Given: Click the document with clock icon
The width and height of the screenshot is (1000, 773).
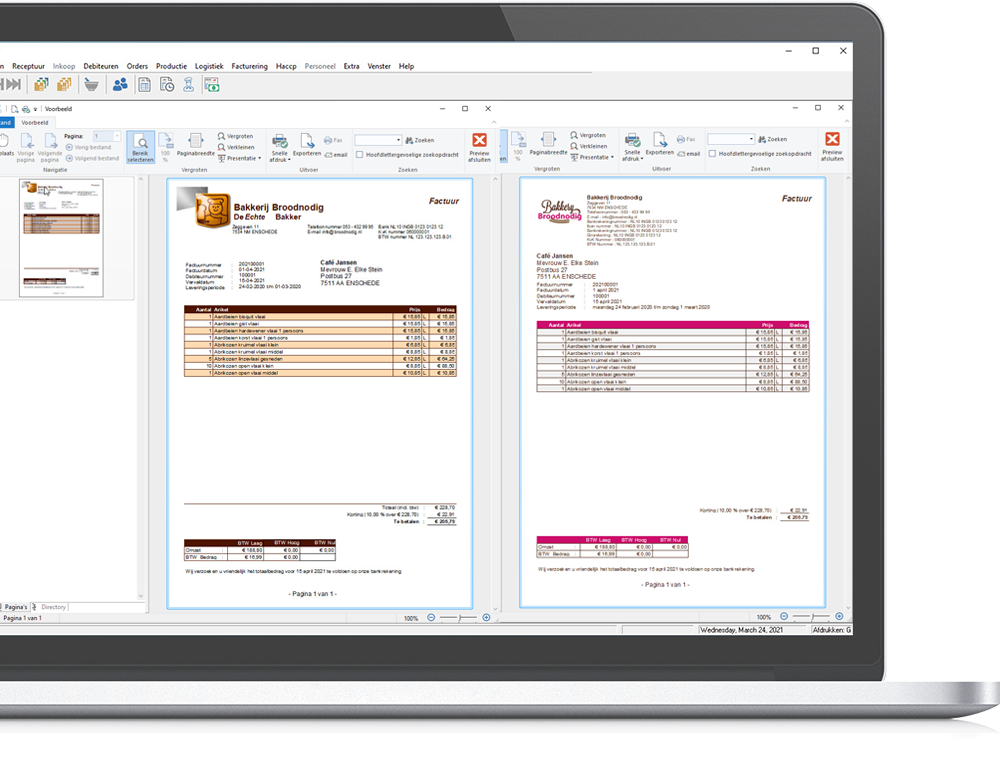Looking at the screenshot, I should coord(167,84).
